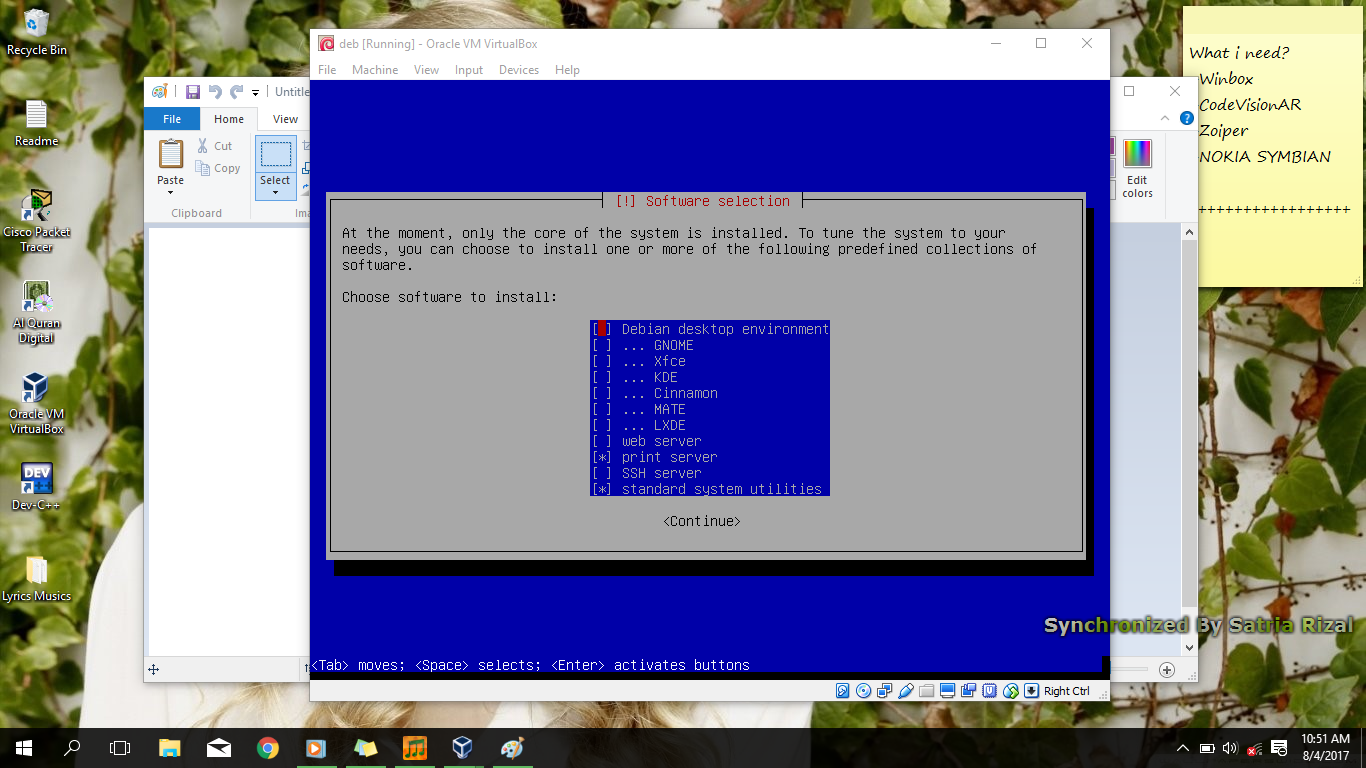
Task: Select the Al Quran Digital desktop icon
Action: click(36, 313)
